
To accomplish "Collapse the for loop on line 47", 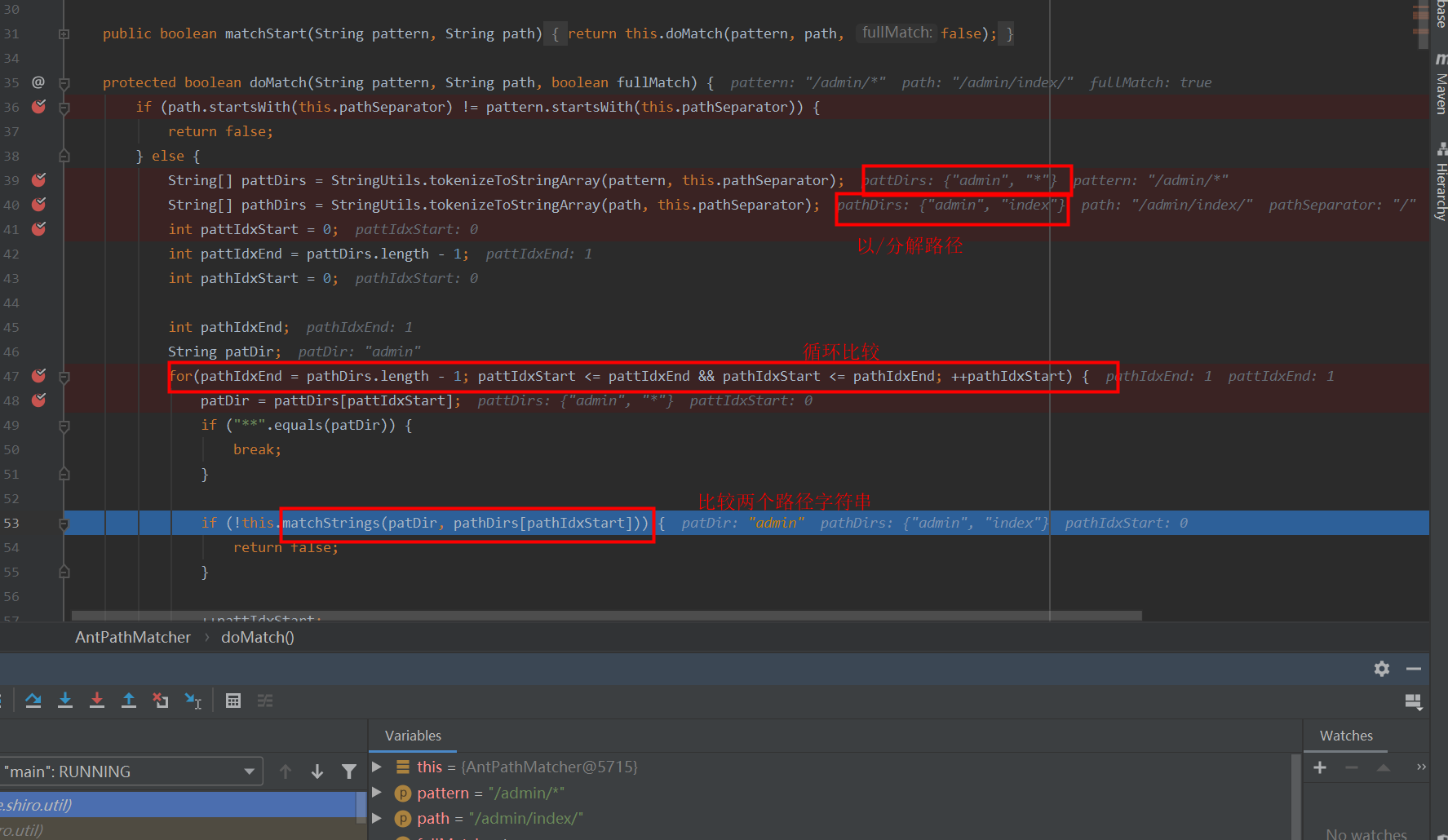I will coord(64,377).
